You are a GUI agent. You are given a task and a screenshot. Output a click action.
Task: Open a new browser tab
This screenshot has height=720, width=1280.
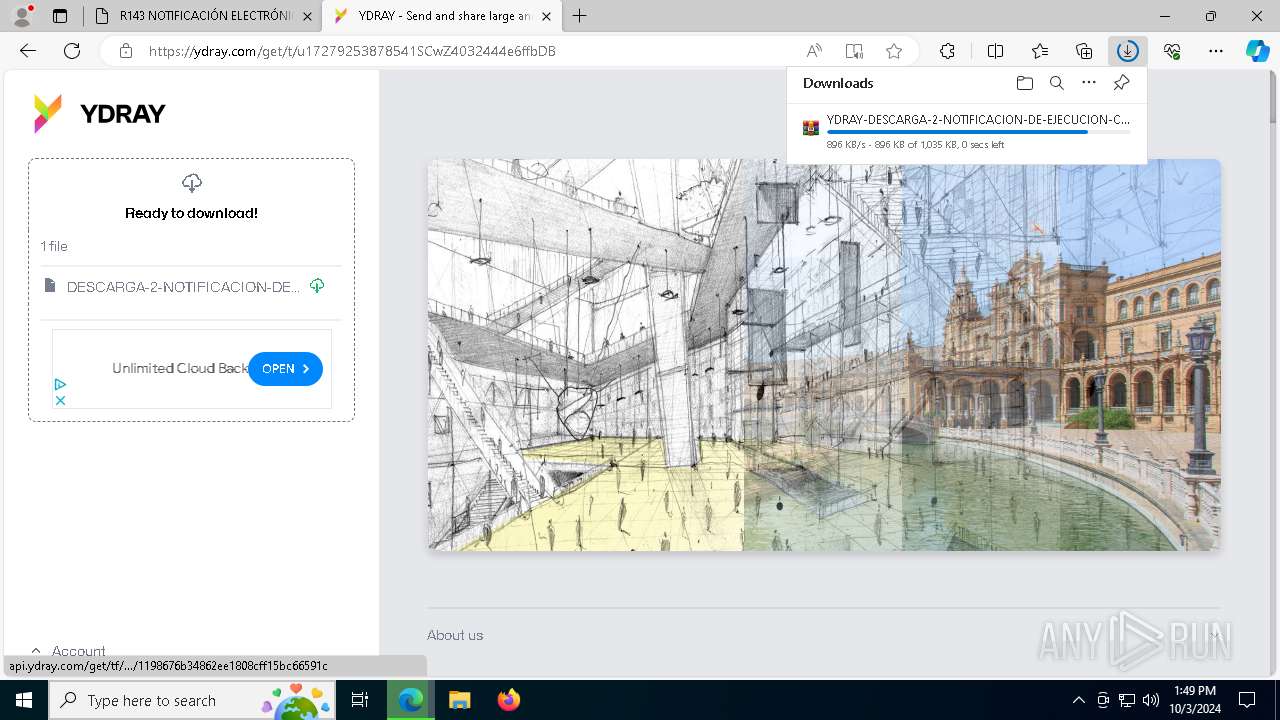pyautogui.click(x=580, y=16)
